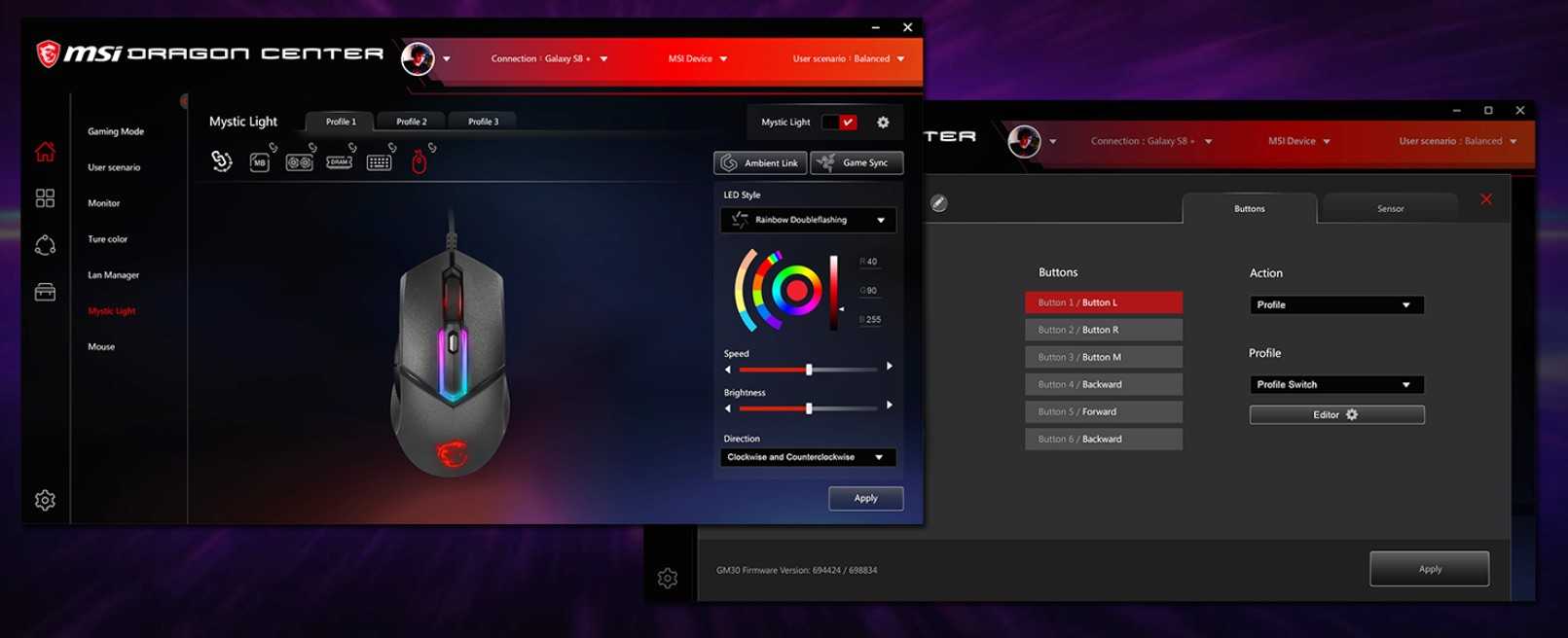Image resolution: width=1568 pixels, height=638 pixels.
Task: Click the Editor button
Action: 1335,415
